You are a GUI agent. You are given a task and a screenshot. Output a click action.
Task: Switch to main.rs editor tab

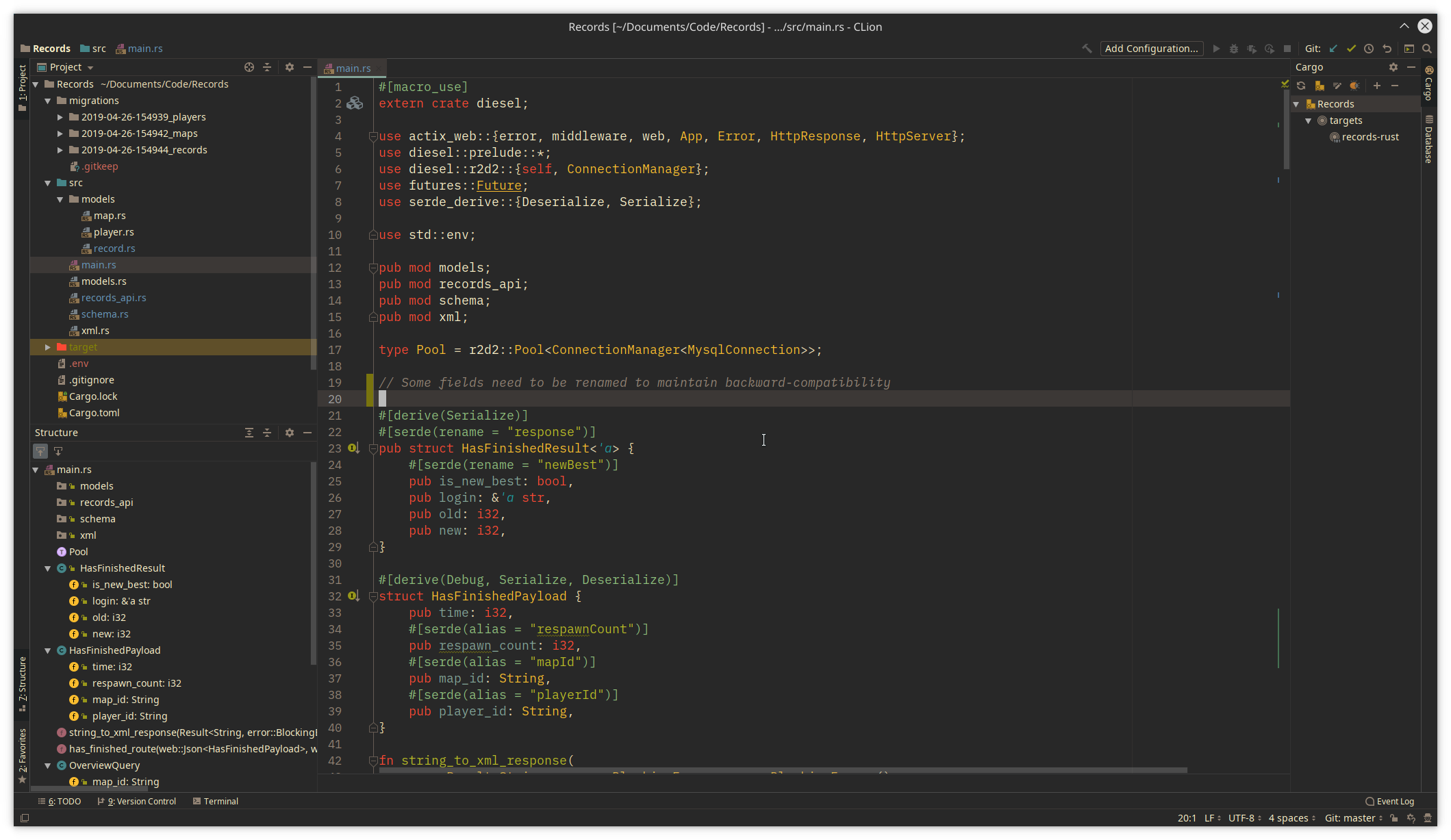(x=353, y=68)
